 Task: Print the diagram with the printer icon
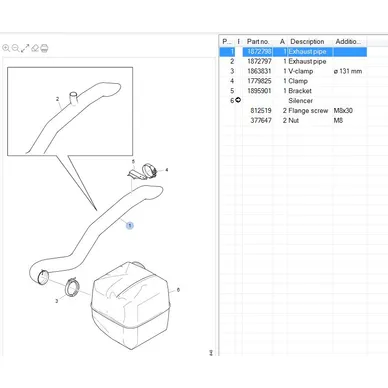(44, 48)
